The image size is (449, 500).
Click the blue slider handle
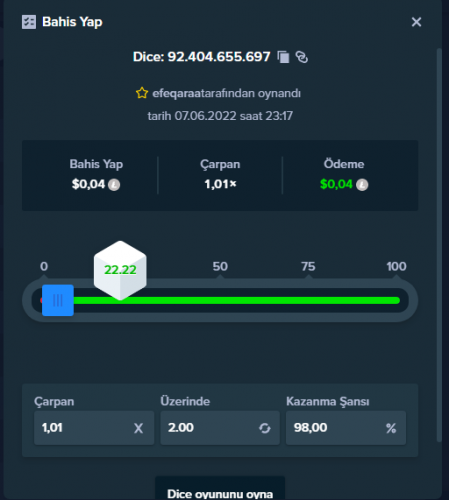pyautogui.click(x=58, y=300)
